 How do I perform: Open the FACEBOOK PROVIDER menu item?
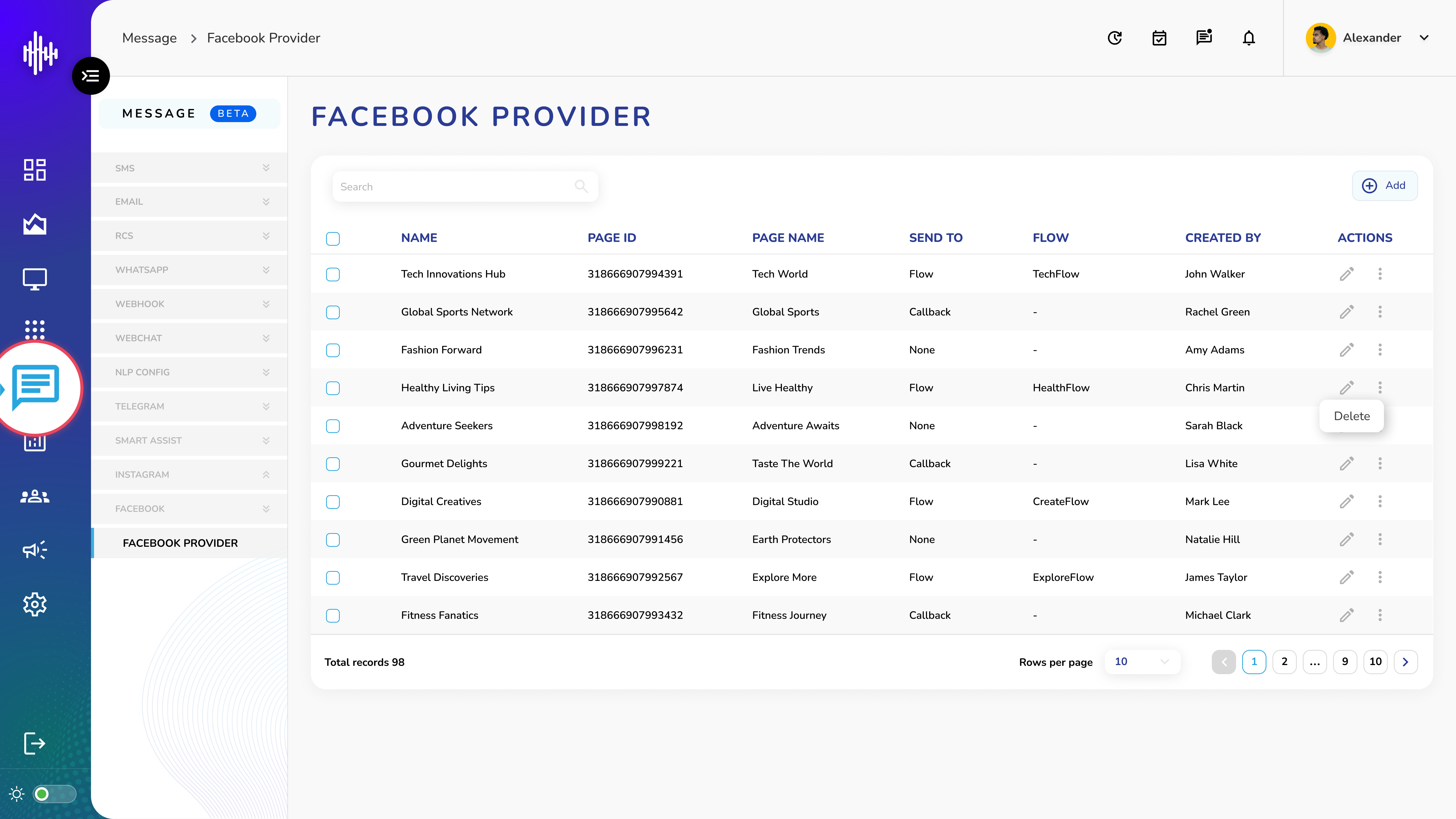(189, 543)
